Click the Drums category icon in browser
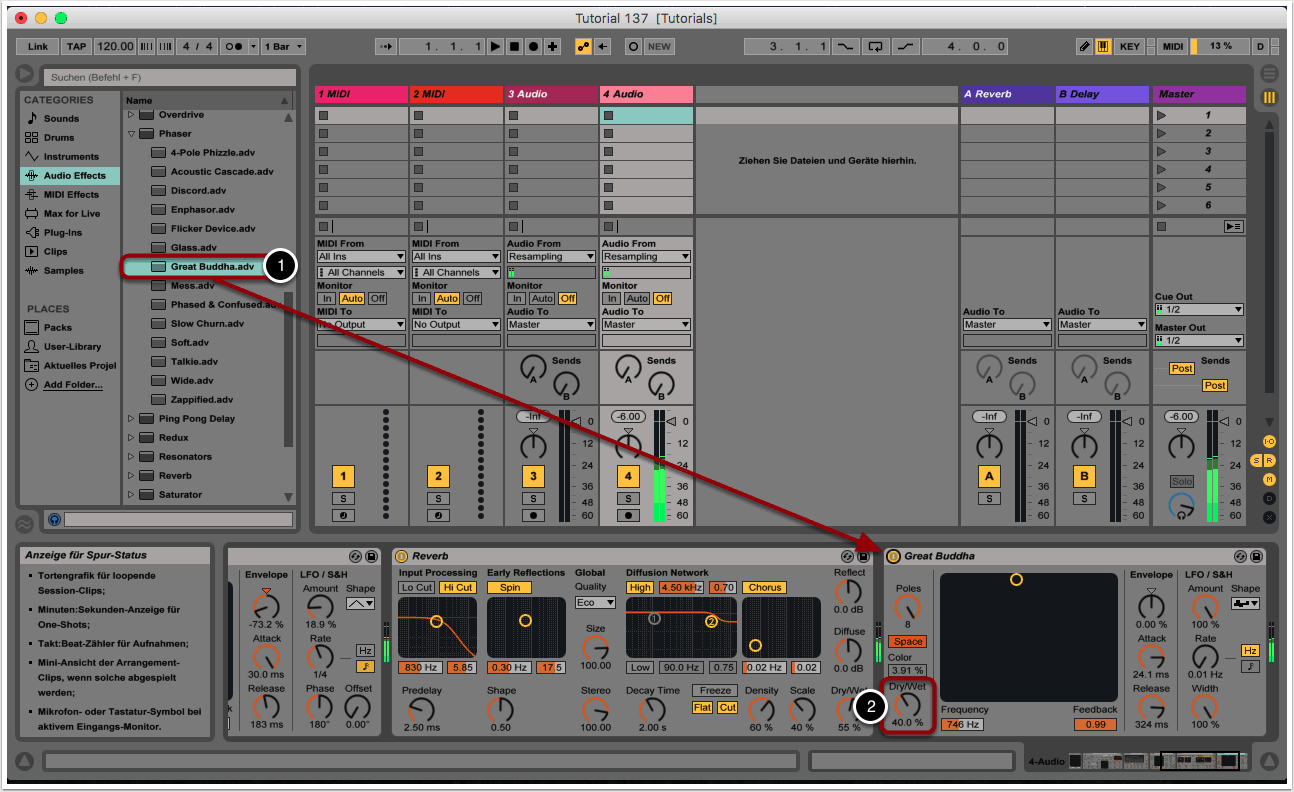This screenshot has width=1294, height=792. [32, 138]
